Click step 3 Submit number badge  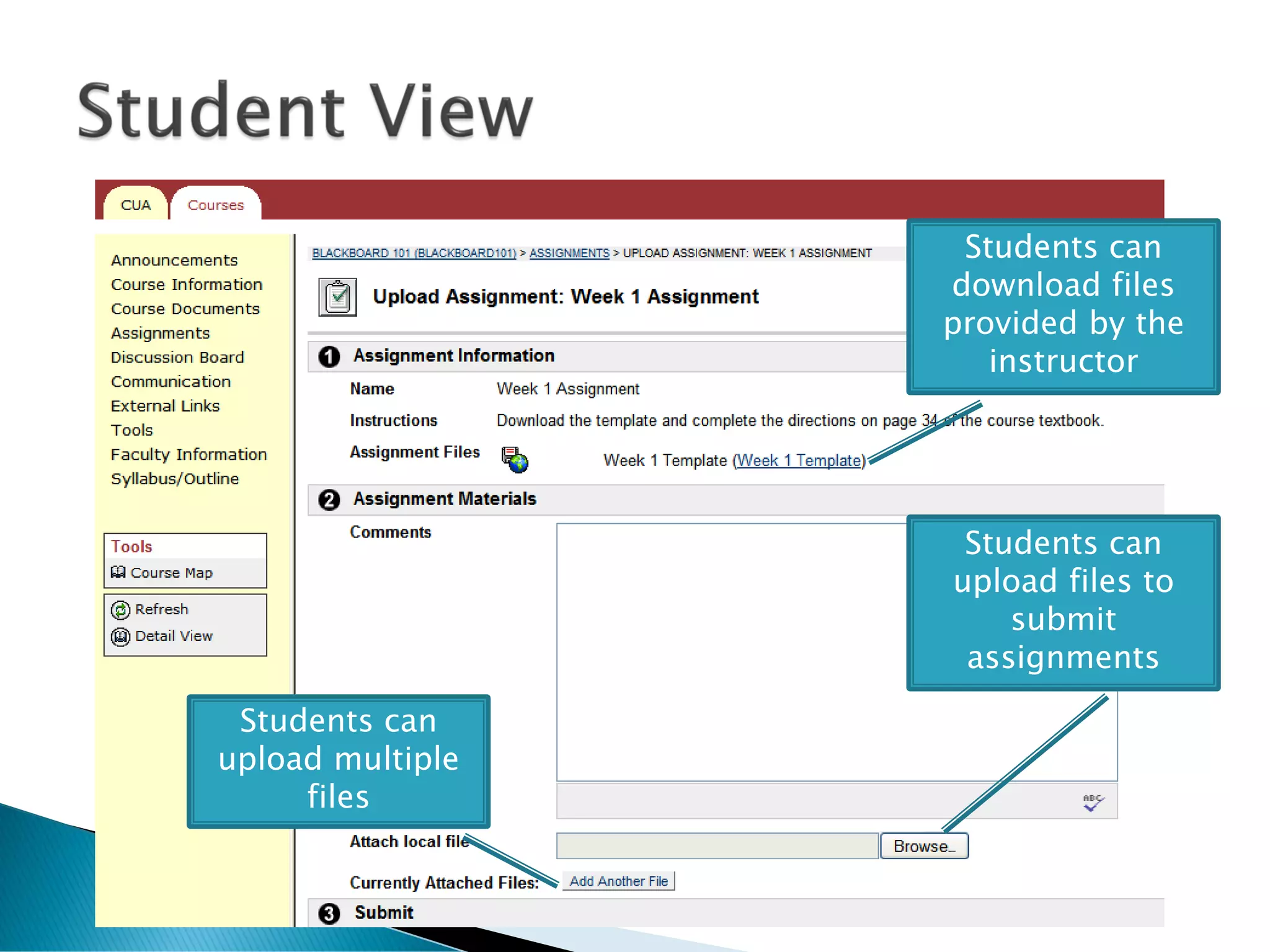(329, 914)
